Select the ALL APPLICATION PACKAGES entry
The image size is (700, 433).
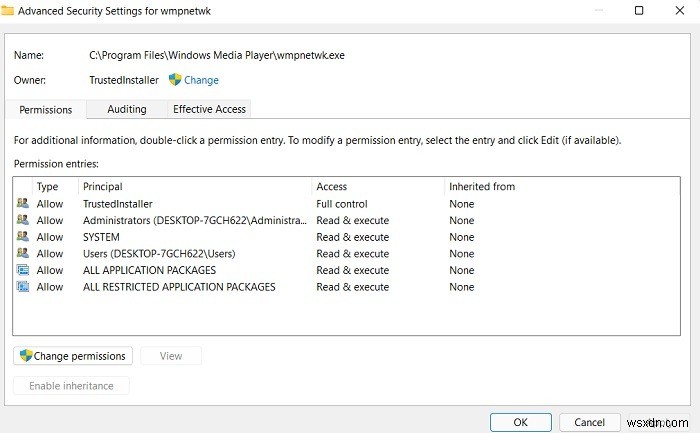coord(150,270)
